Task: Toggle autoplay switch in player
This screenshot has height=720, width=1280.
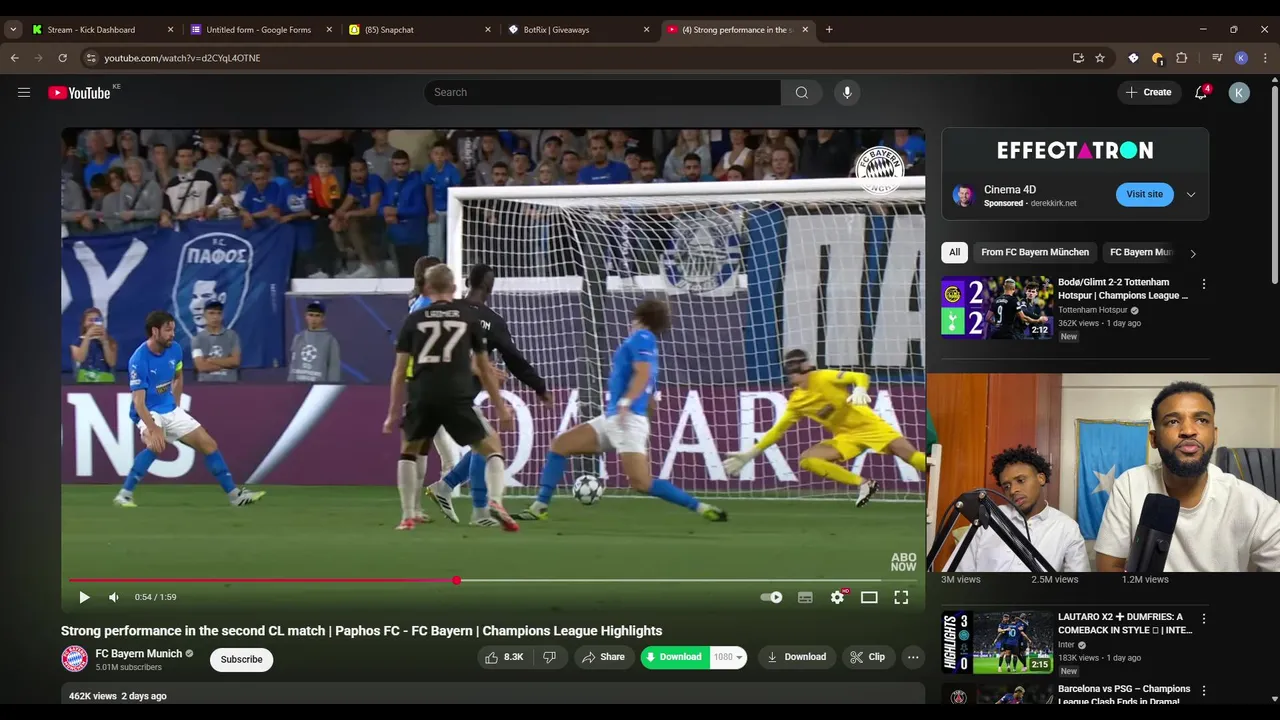Action: (x=771, y=597)
